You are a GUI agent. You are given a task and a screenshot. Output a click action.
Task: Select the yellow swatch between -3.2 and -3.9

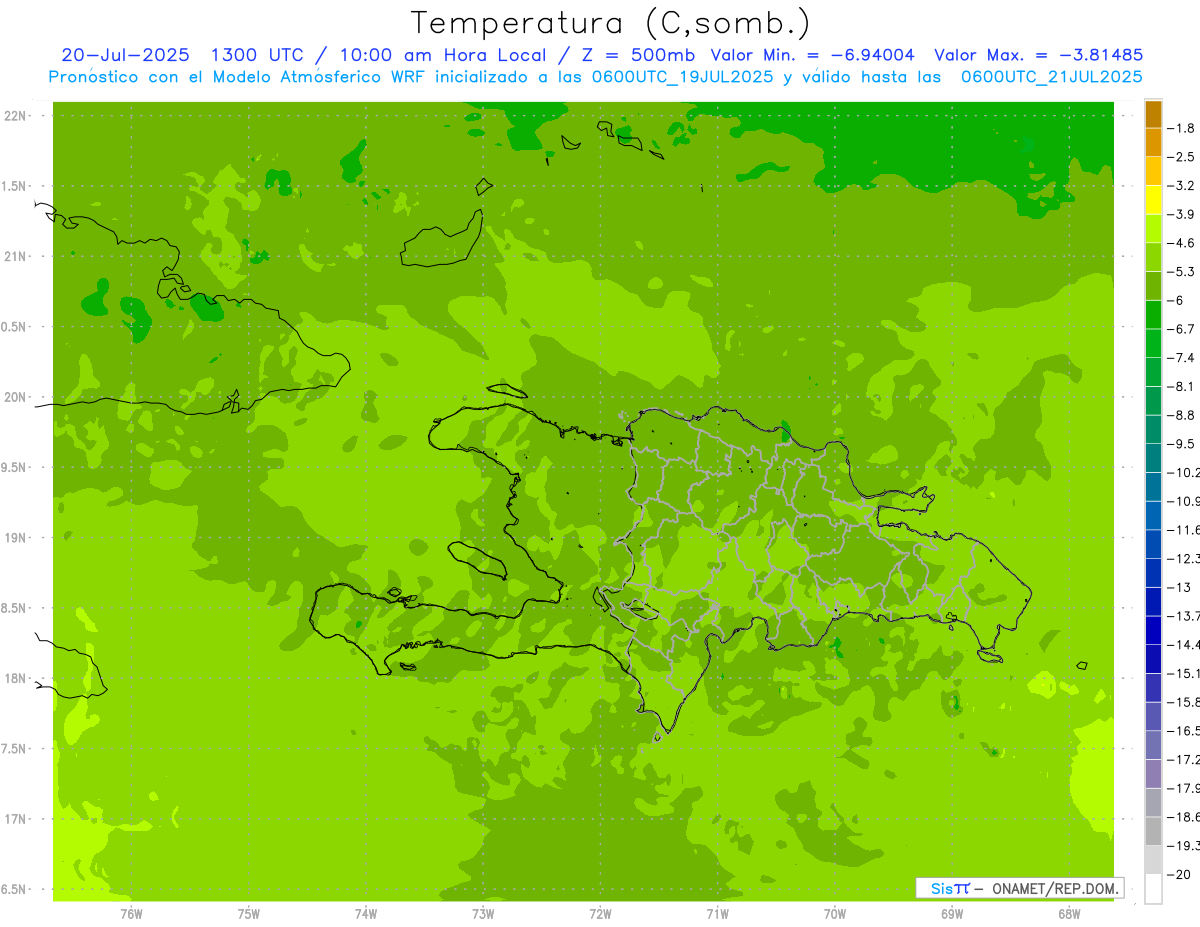coord(1153,200)
